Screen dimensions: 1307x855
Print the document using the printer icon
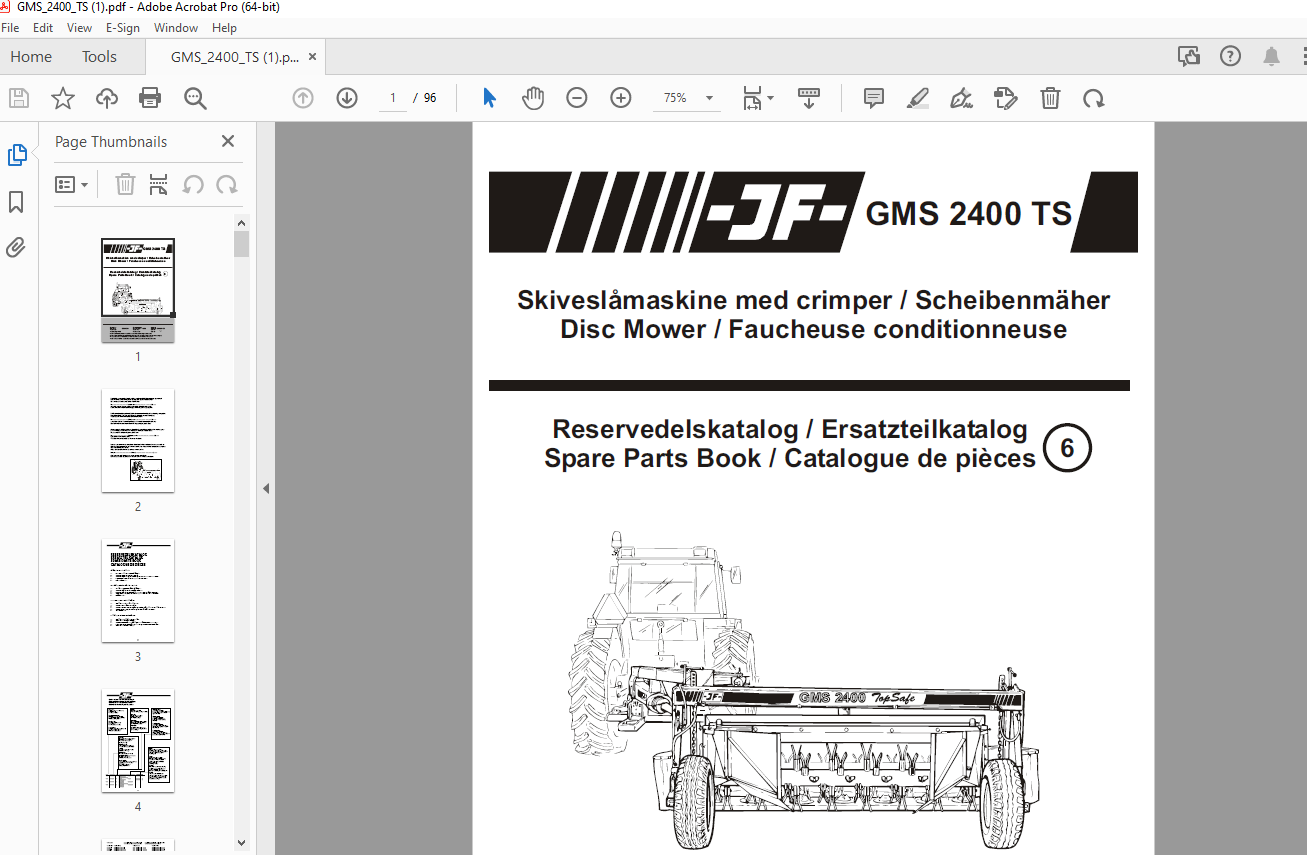coord(150,98)
